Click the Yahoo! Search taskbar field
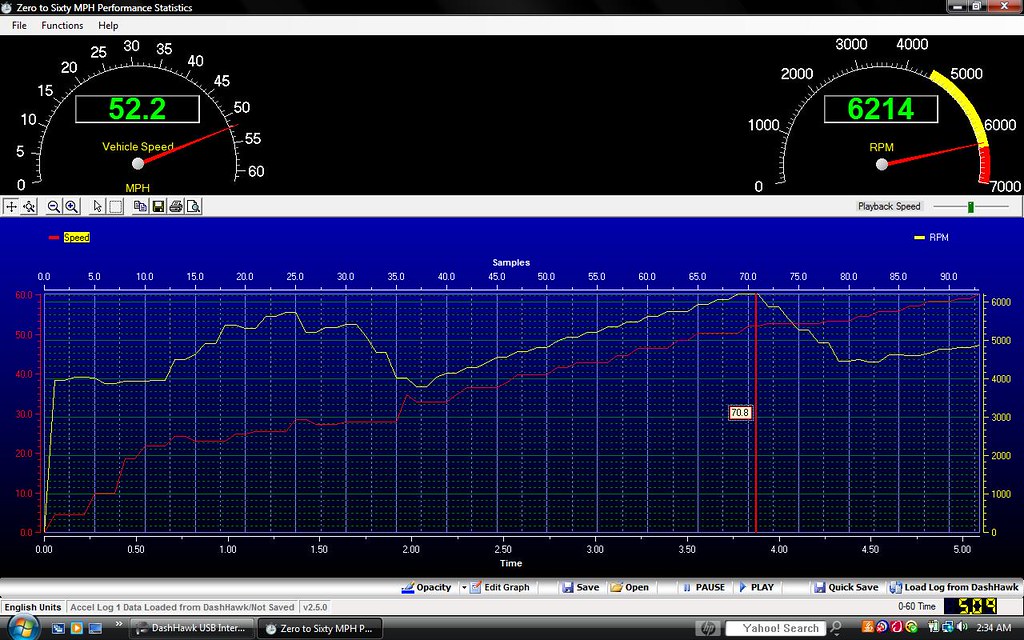This screenshot has height=640, width=1024. pos(775,628)
